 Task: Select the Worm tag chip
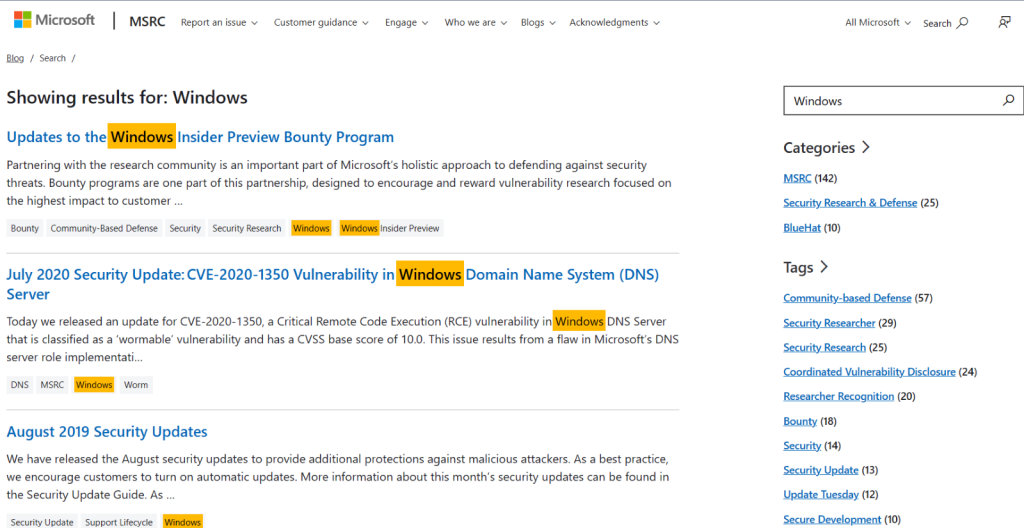pos(136,385)
